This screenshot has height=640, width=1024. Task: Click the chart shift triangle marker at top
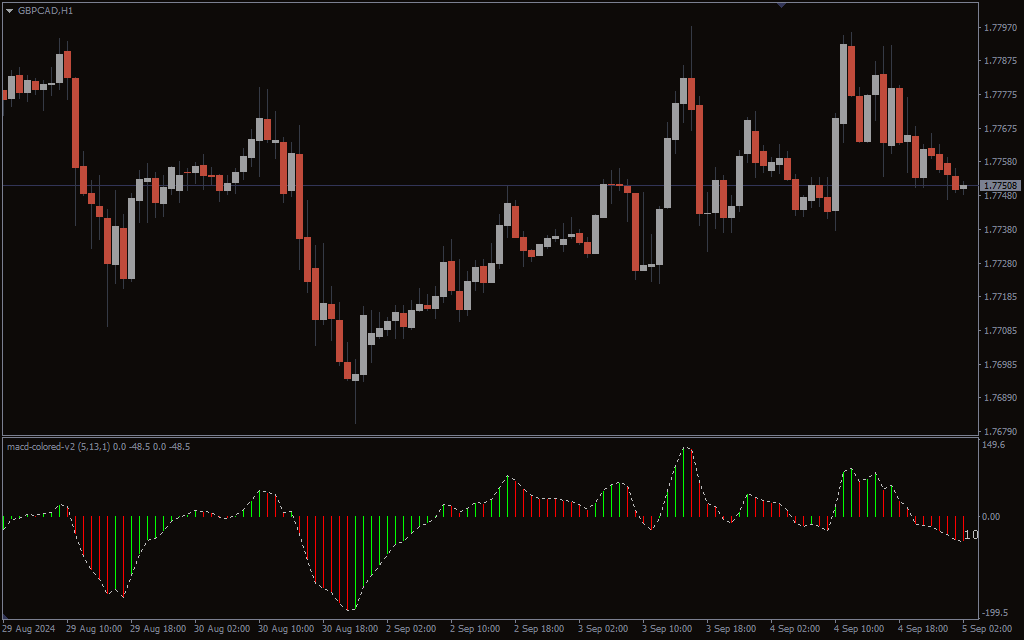781,5
